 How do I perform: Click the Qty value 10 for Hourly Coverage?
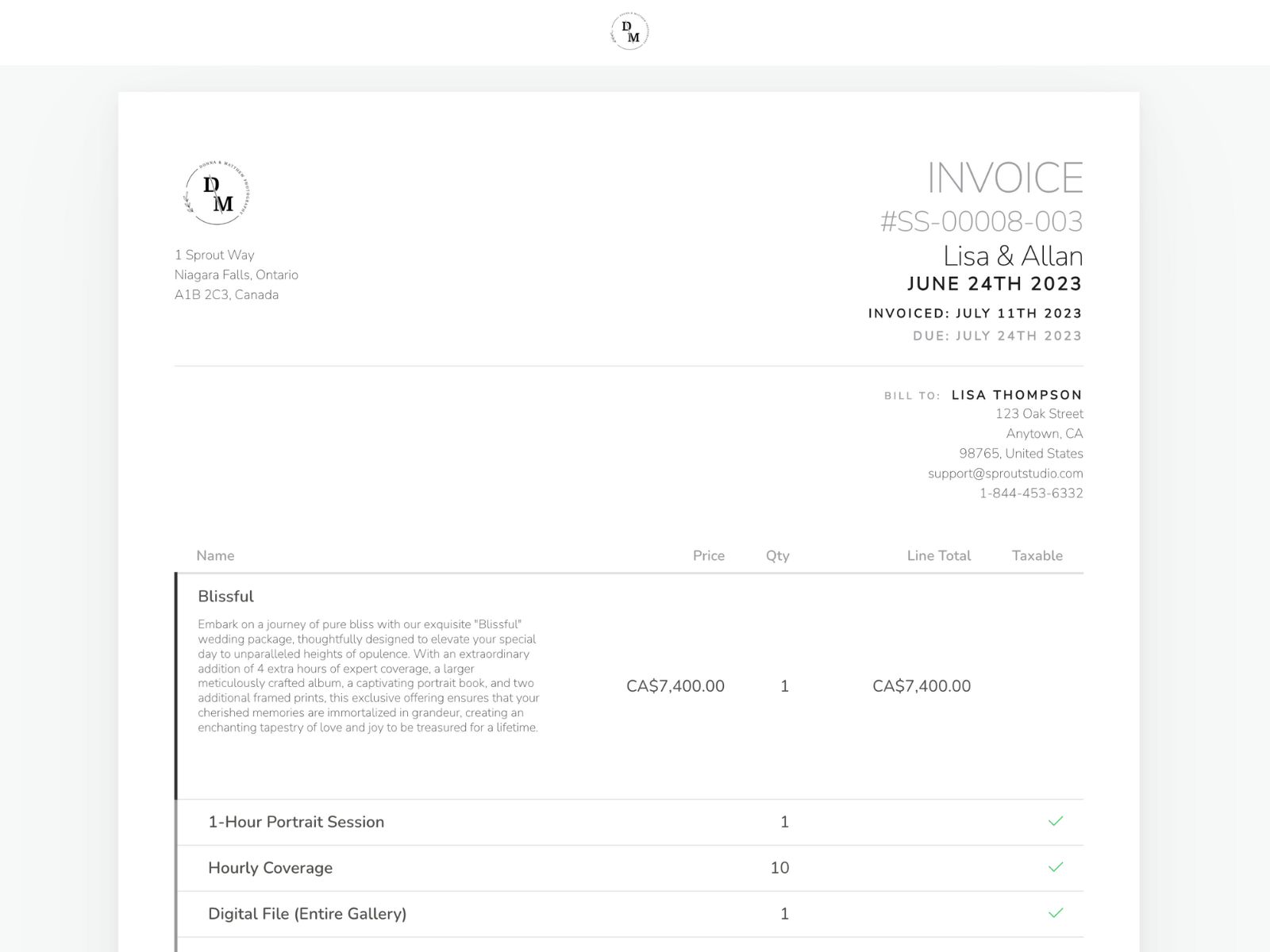coord(779,868)
